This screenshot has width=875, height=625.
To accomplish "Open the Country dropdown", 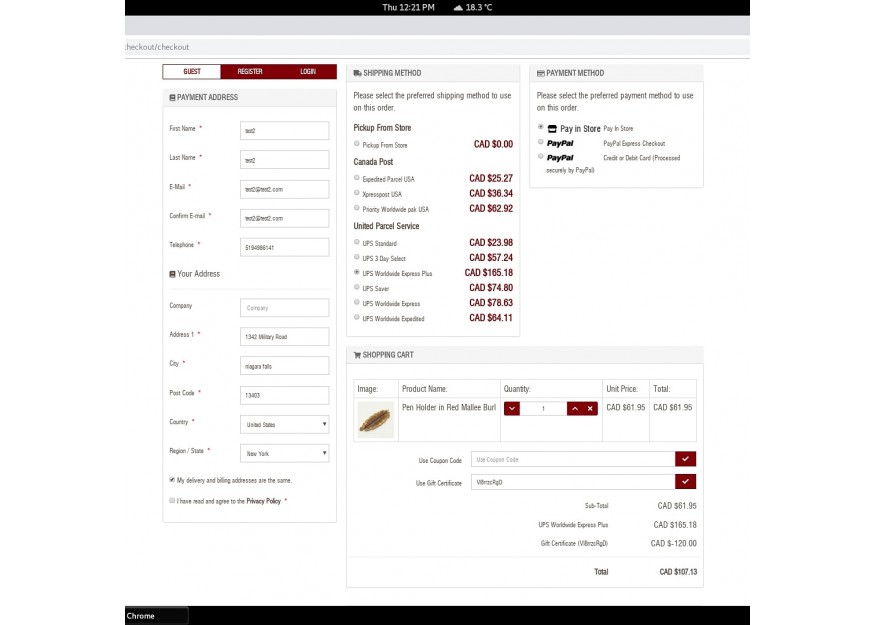I will 285,424.
